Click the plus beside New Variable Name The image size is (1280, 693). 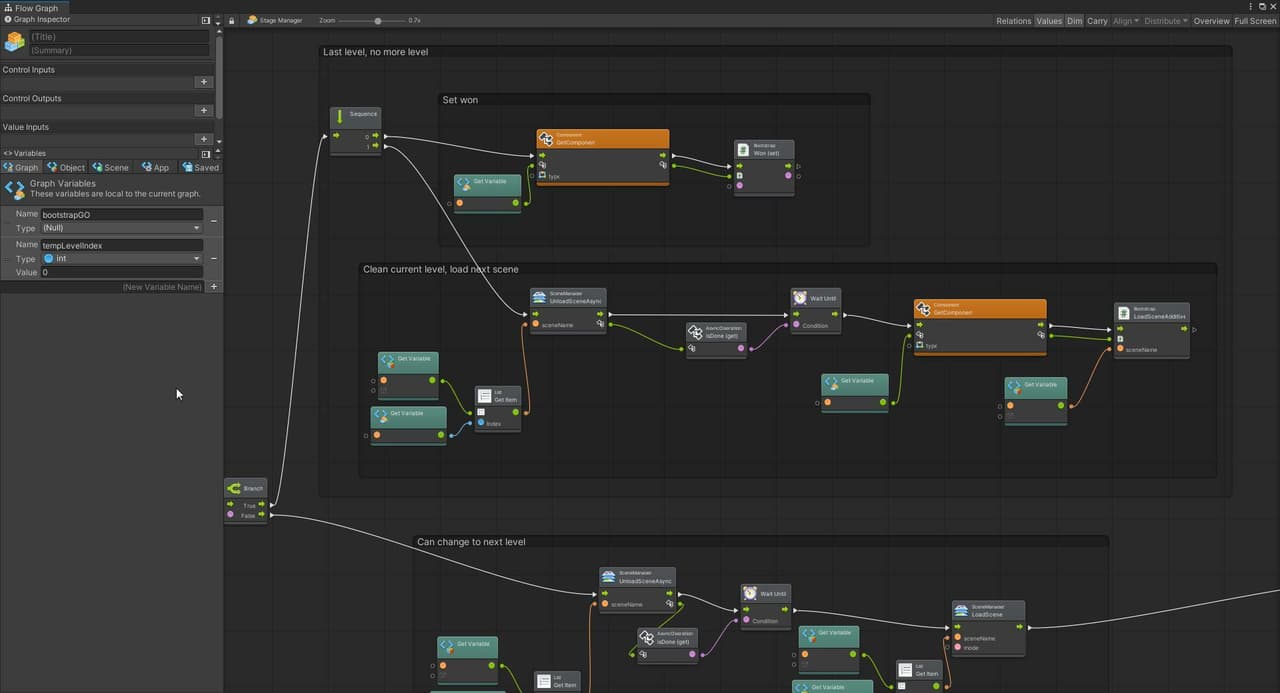coord(213,287)
